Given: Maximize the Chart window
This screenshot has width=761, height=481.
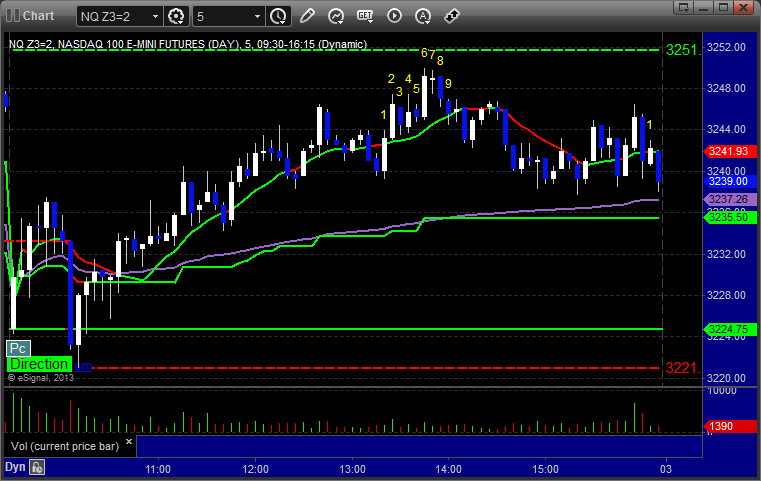Looking at the screenshot, I should 723,7.
